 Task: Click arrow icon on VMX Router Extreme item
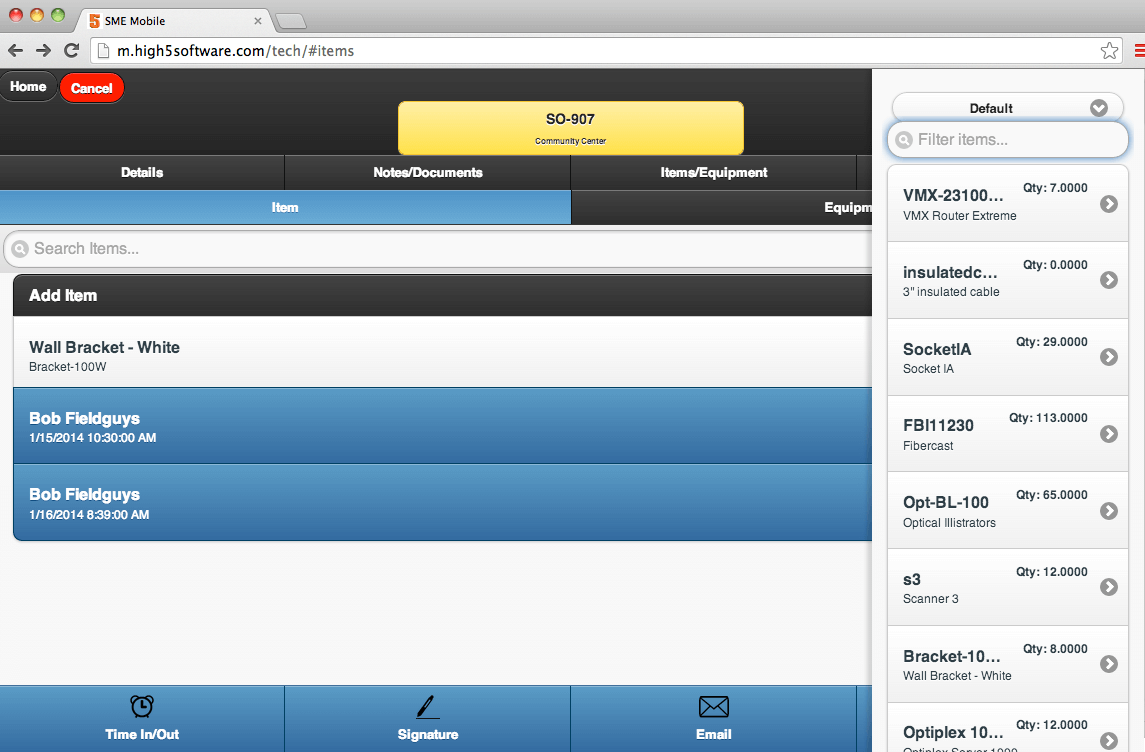tap(1108, 204)
